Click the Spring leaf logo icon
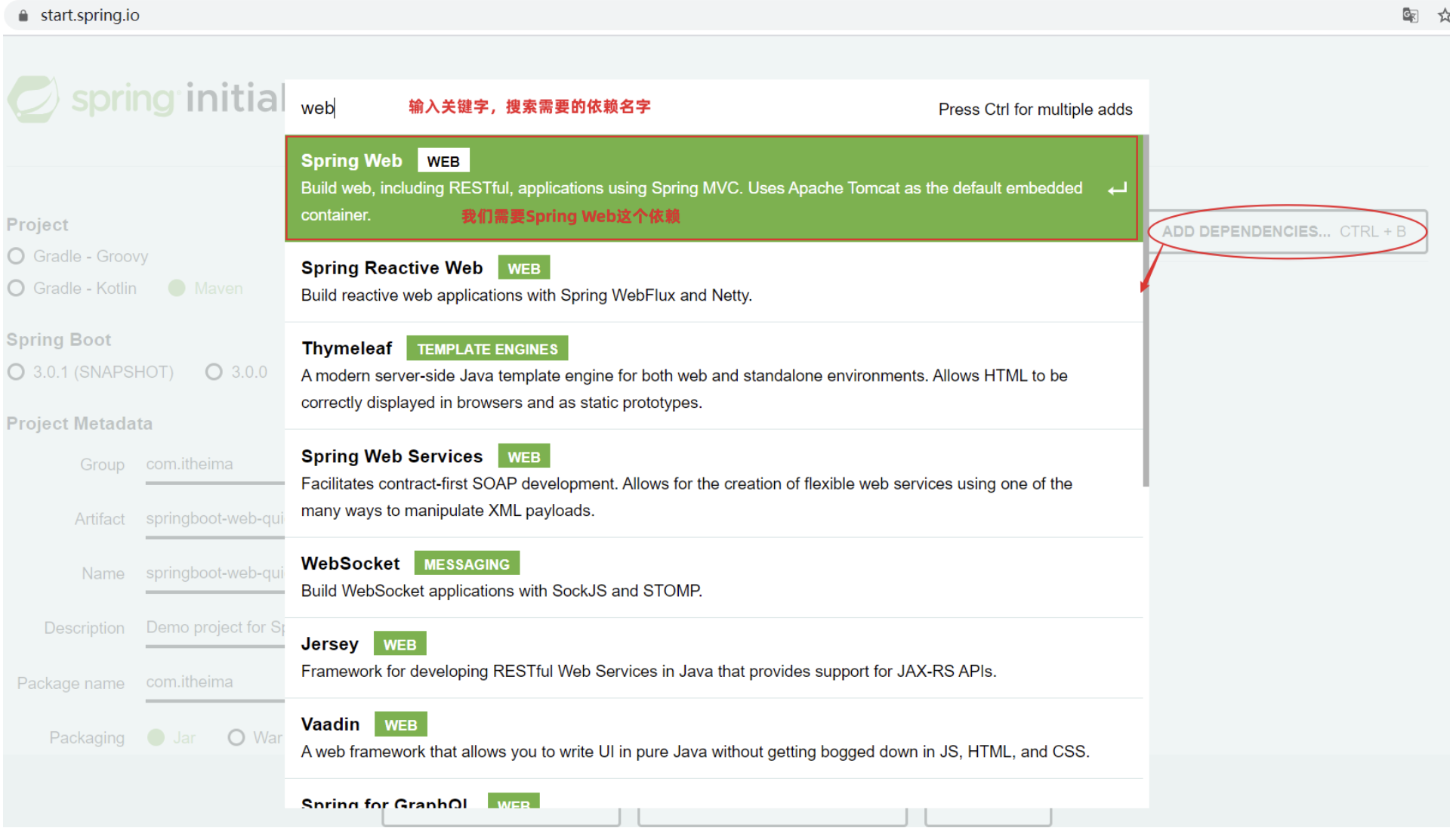Screen dimensions: 1456x828 tap(32, 99)
